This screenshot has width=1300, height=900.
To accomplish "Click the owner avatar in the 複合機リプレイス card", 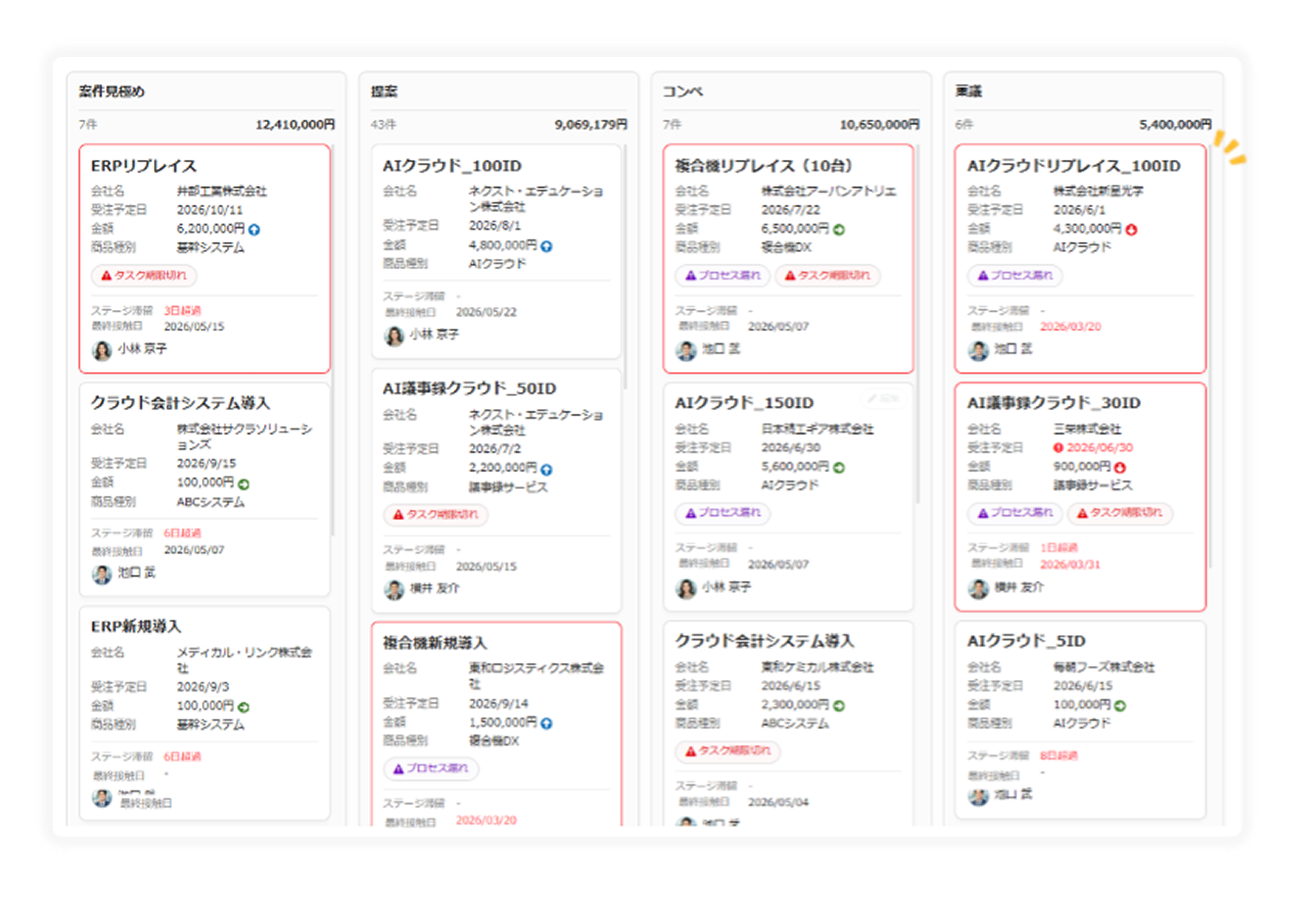I will [686, 350].
